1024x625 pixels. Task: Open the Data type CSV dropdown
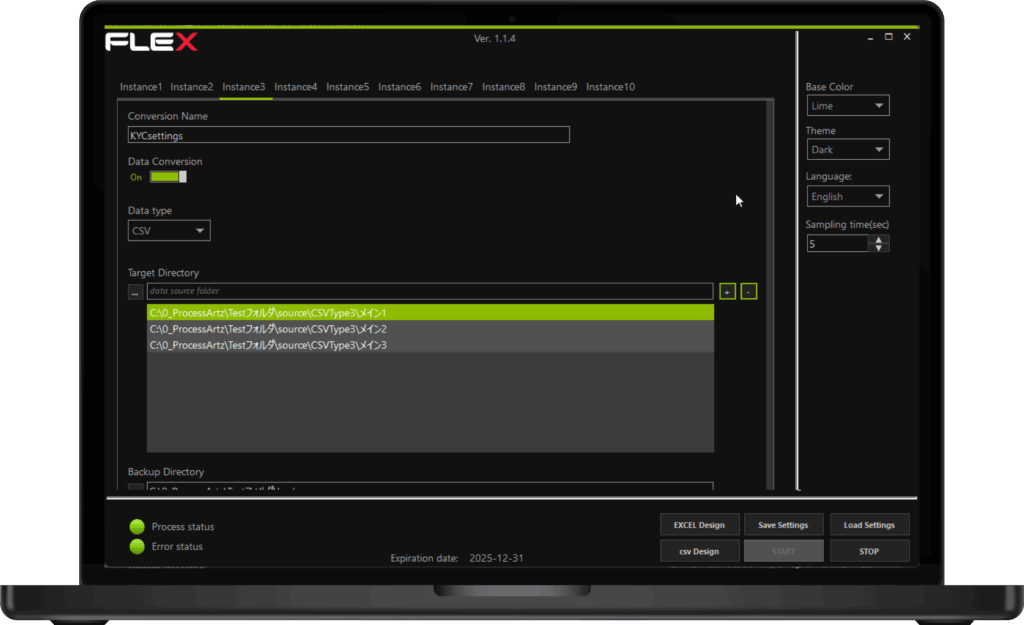(x=169, y=231)
